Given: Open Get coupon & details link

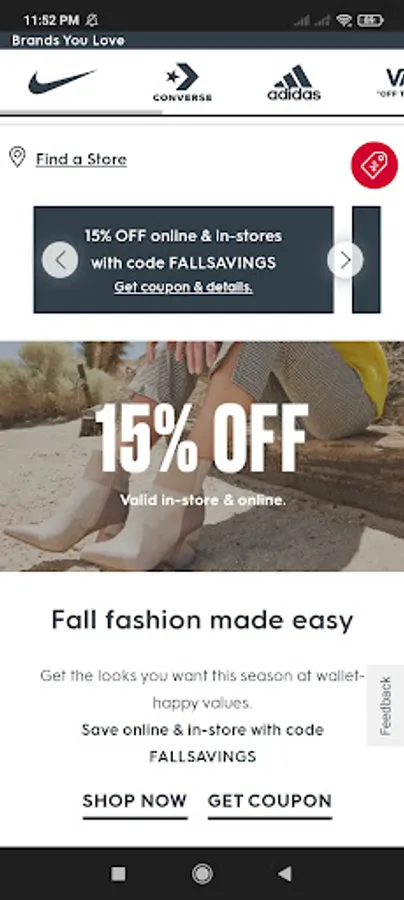Looking at the screenshot, I should point(183,287).
